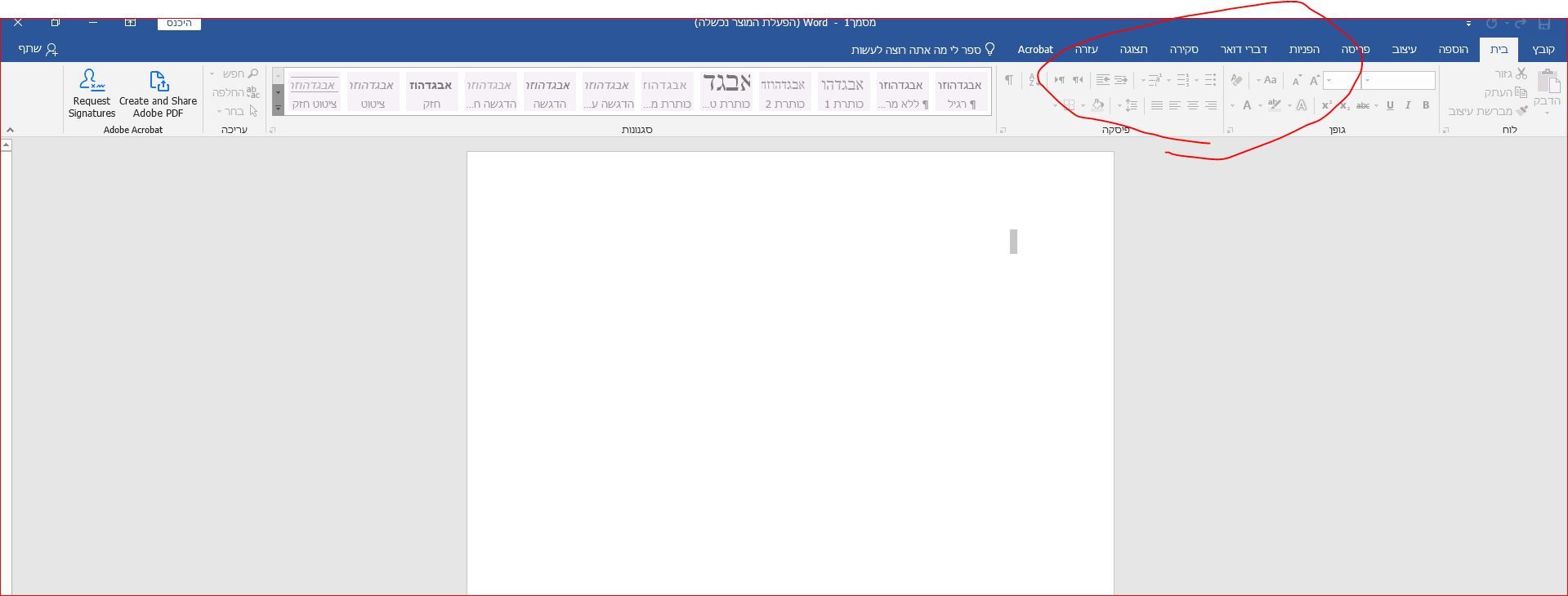Click the text effects outlined A icon
This screenshot has height=596, width=1568.
[1301, 105]
